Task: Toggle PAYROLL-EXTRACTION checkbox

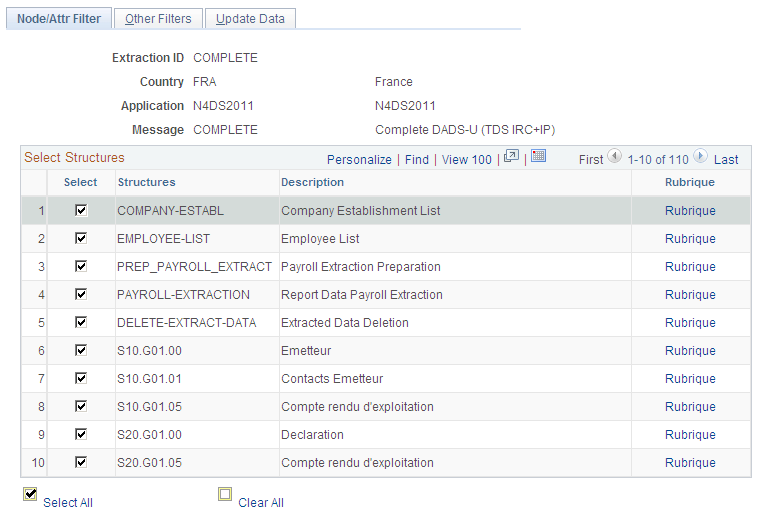Action: [81, 294]
